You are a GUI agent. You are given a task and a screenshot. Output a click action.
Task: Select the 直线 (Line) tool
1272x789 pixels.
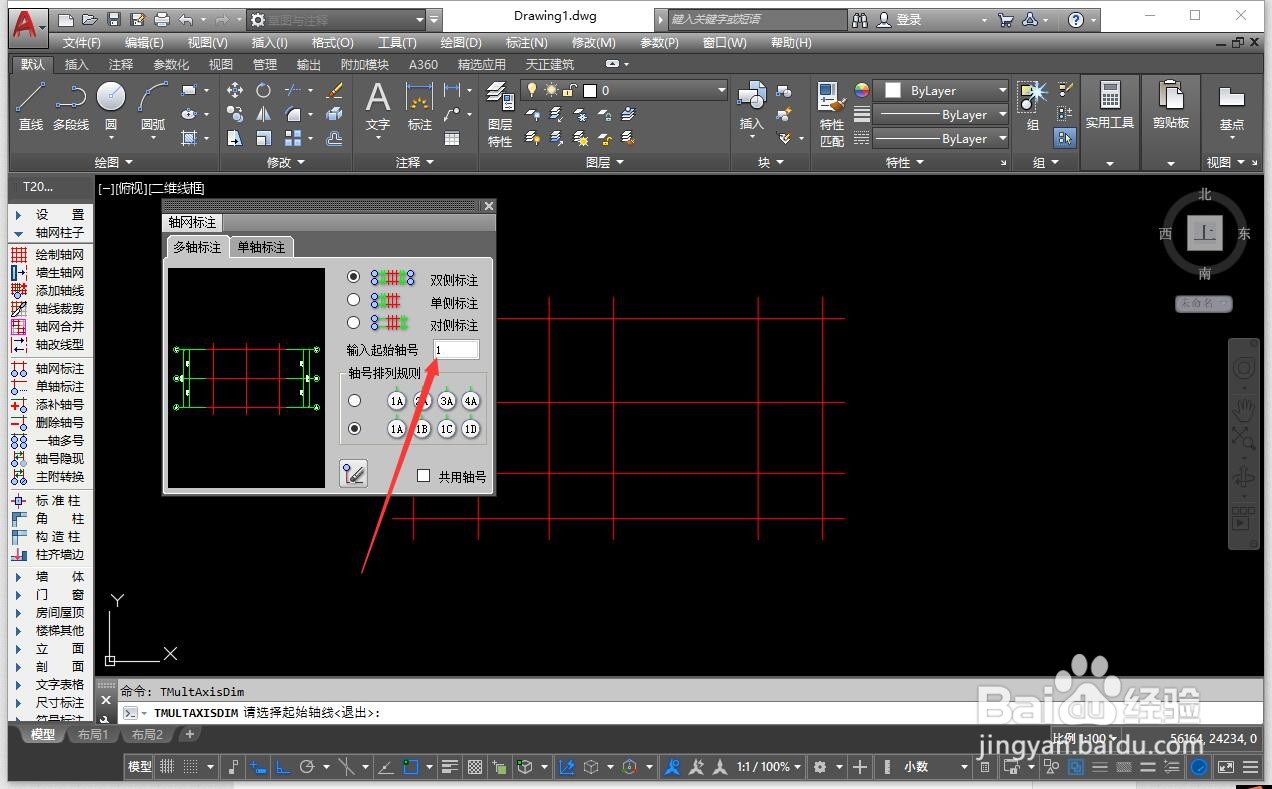[31, 106]
